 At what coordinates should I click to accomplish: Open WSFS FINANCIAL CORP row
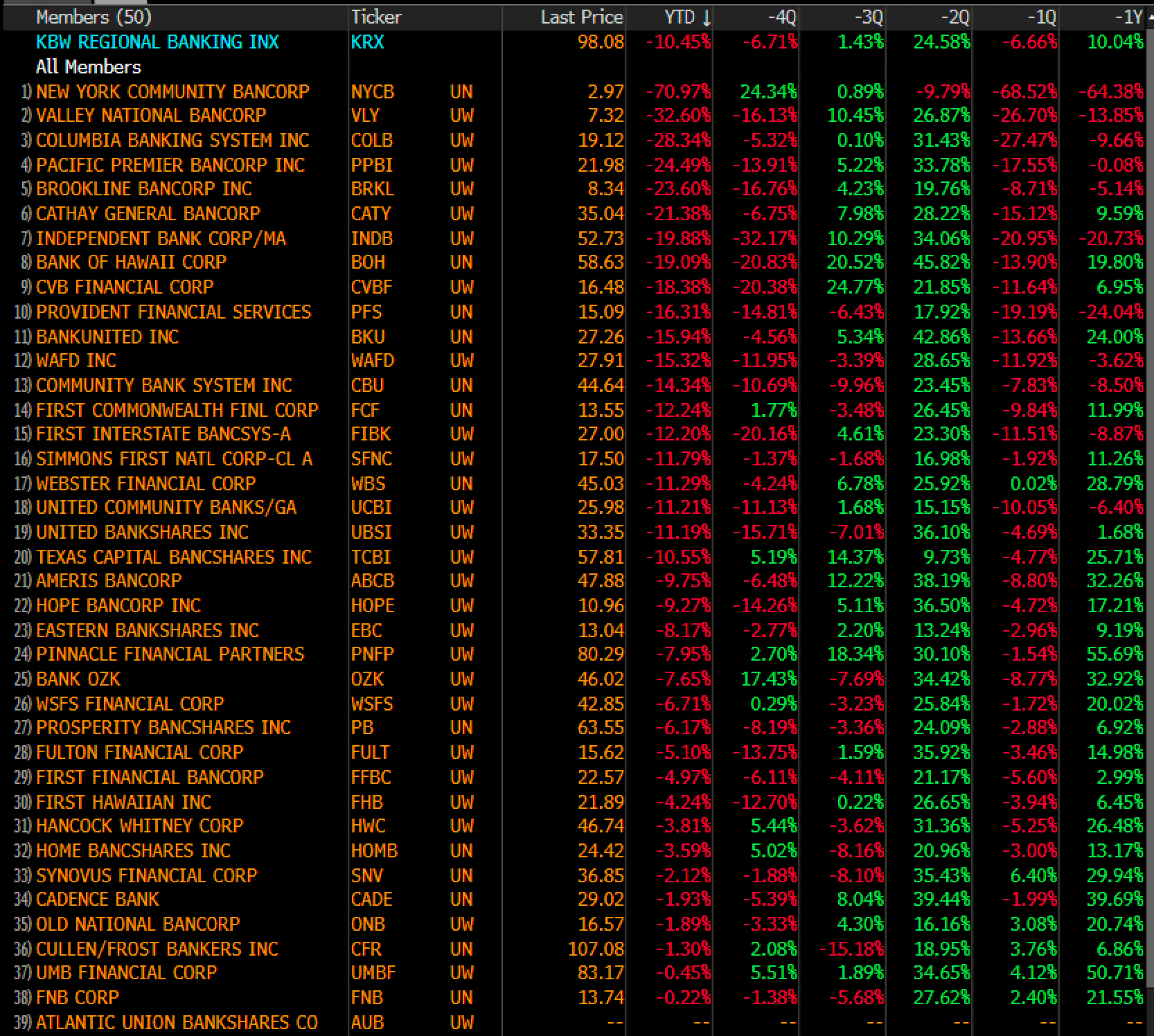pos(575,704)
